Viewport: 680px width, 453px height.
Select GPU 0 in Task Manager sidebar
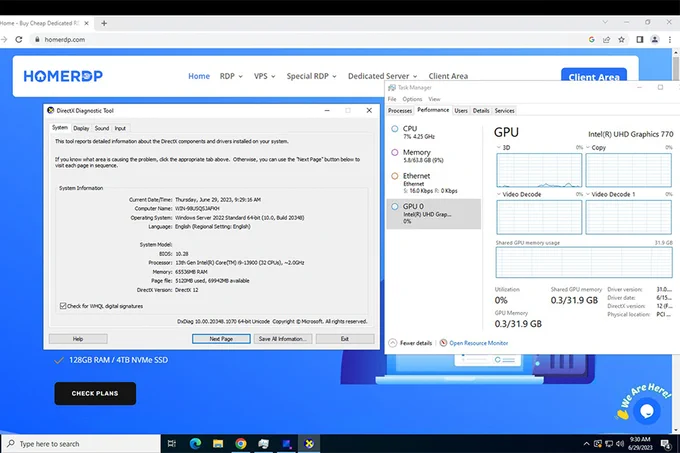pos(434,214)
